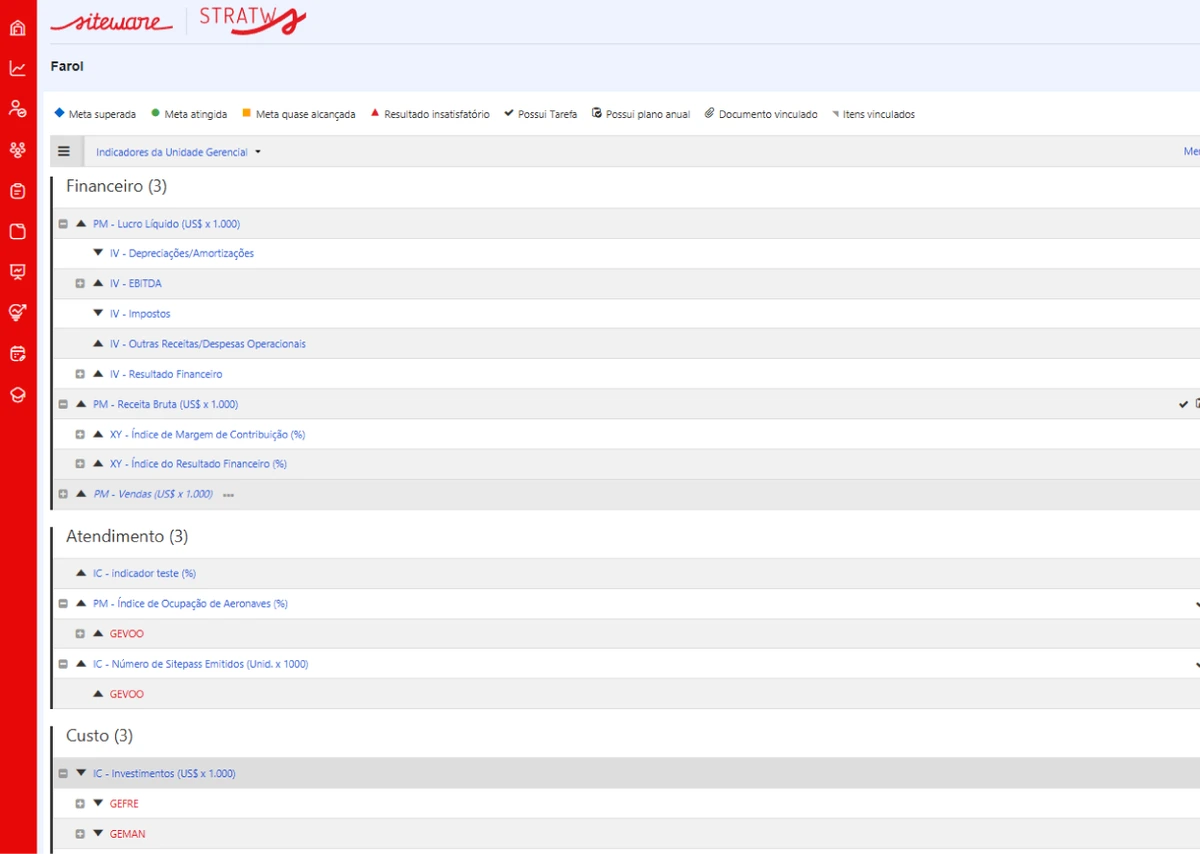1200x854 pixels.
Task: Open IV - Depreciações/Amortizações link
Action: pyautogui.click(x=182, y=254)
